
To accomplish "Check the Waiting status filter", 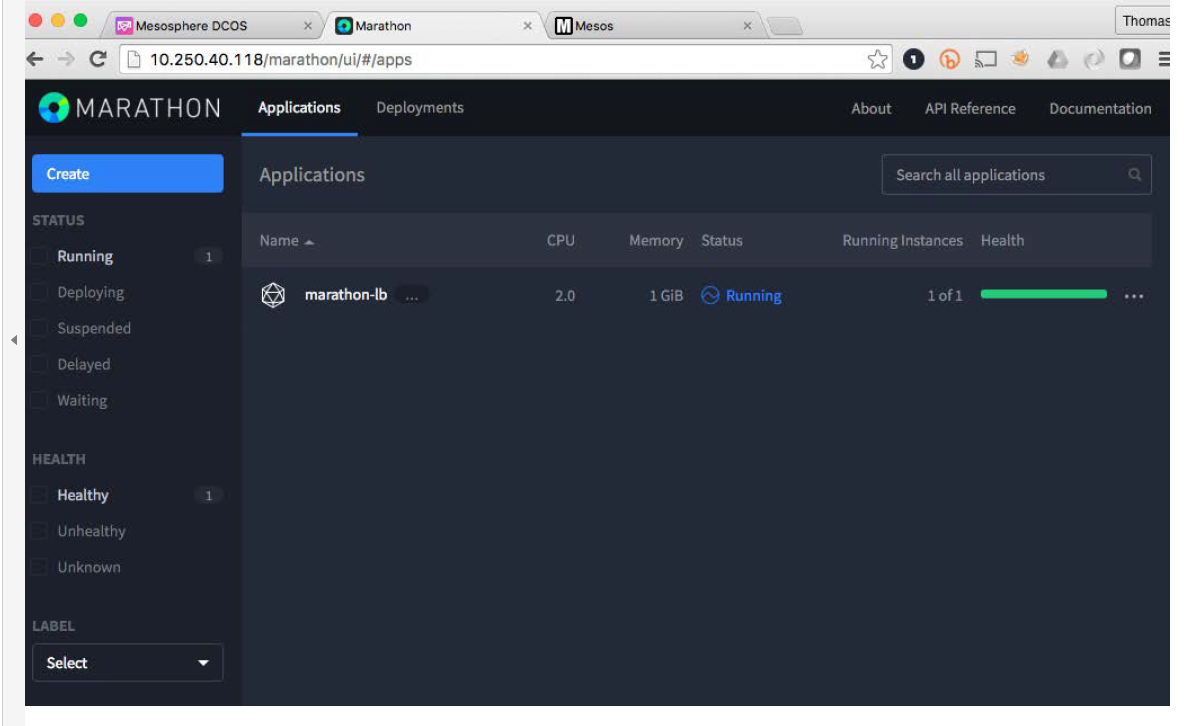I will pos(40,400).
